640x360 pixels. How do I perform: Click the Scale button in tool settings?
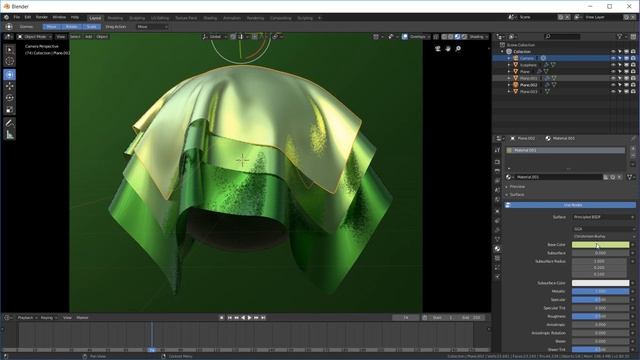tap(91, 27)
